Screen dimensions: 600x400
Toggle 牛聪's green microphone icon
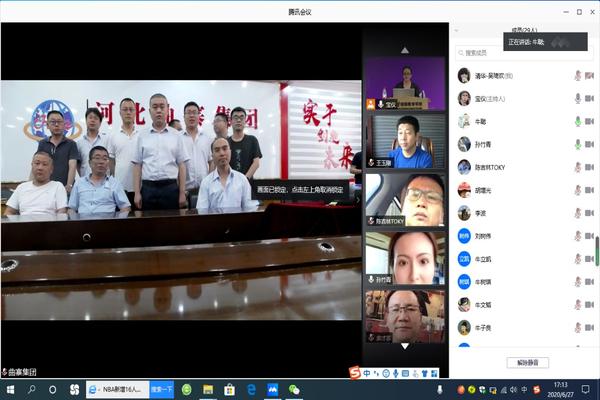pyautogui.click(x=578, y=122)
